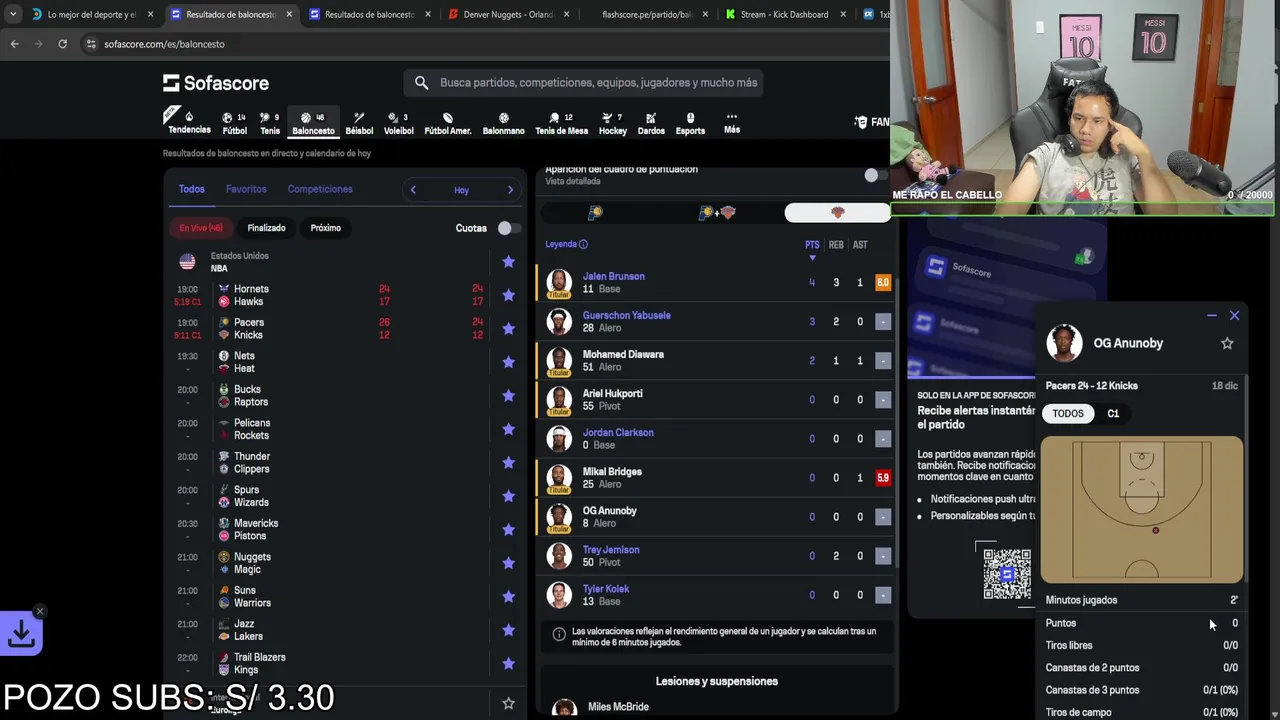
Task: Select the Pacers team filter
Action: [595, 212]
